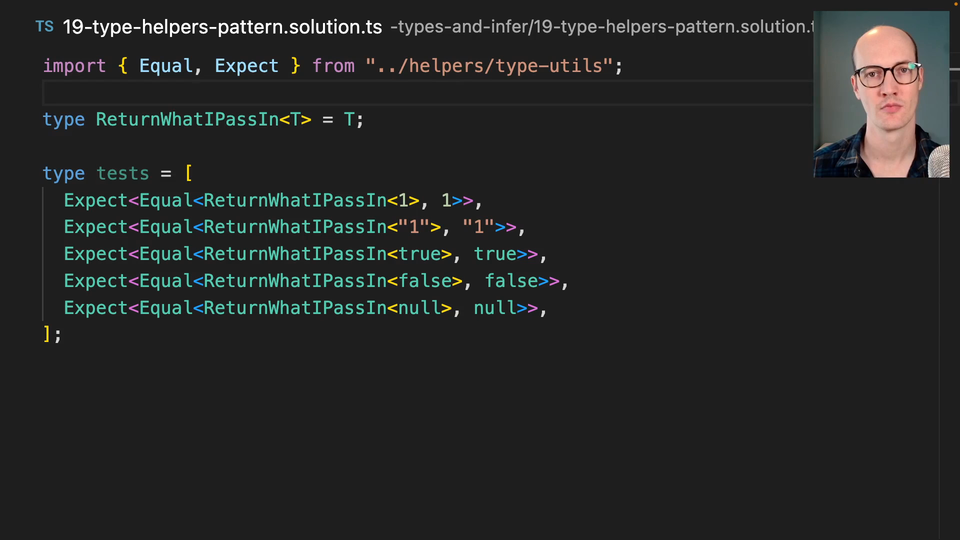
Task: Place cursor on the empty highlighted second line
Action: [x=400, y=93]
